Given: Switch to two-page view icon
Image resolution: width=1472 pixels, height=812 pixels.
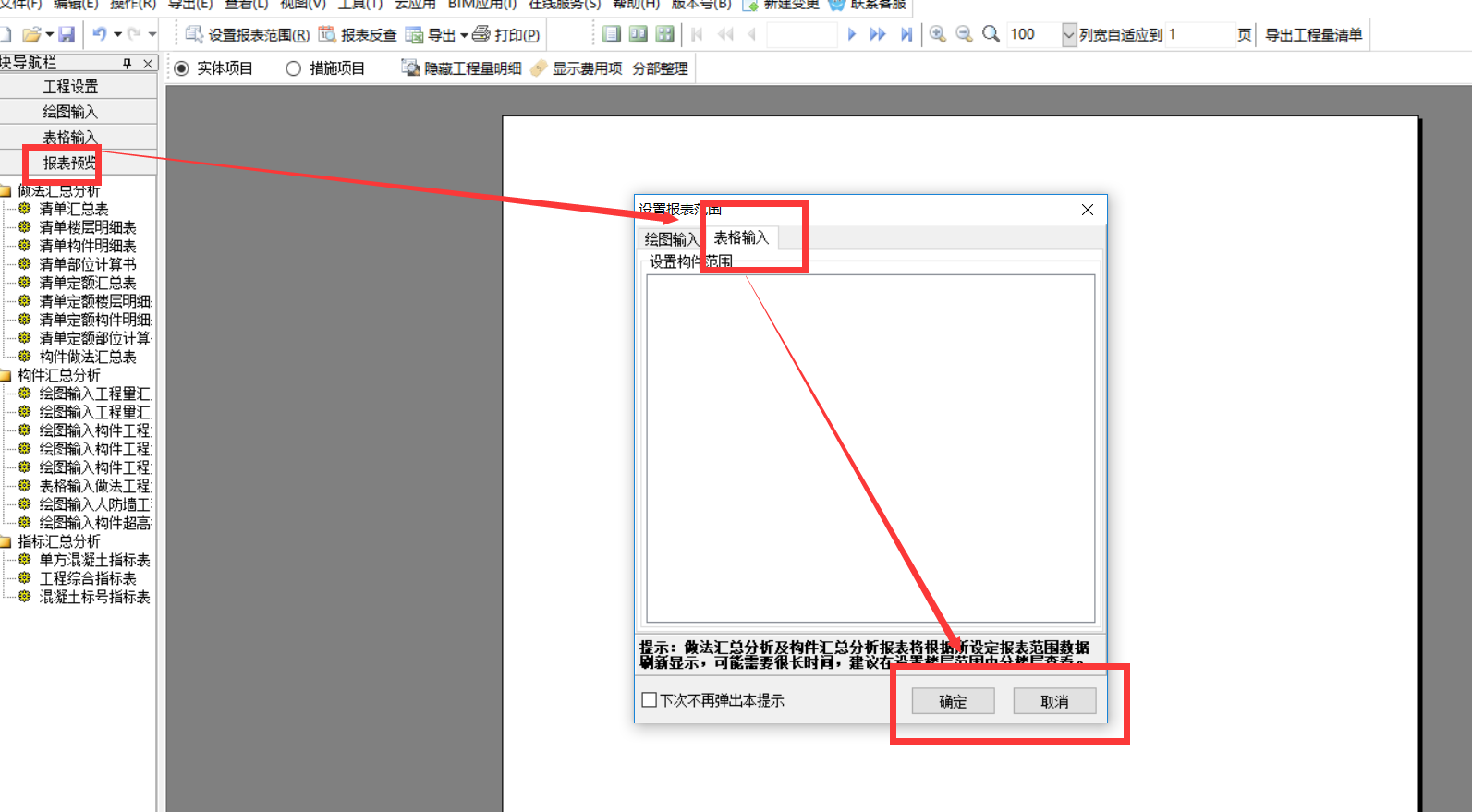Looking at the screenshot, I should (638, 34).
